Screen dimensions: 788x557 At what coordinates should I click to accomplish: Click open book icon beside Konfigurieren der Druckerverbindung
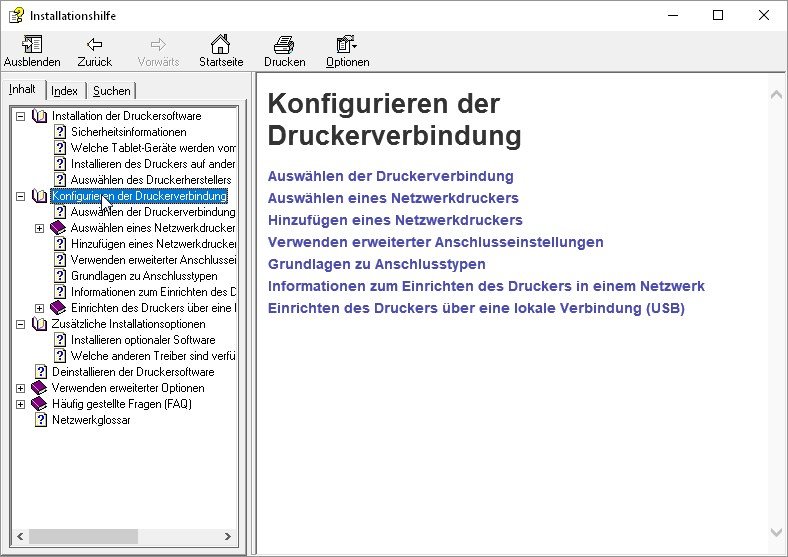[x=39, y=196]
